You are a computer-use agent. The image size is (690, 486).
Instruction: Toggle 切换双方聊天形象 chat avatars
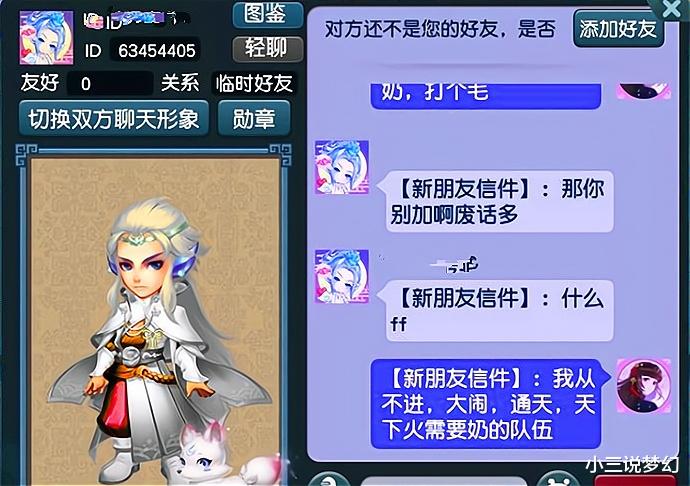point(114,119)
